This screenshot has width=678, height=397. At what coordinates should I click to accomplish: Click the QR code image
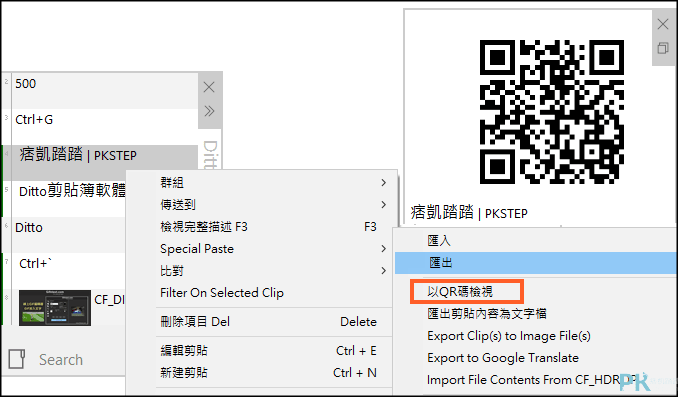pos(552,112)
